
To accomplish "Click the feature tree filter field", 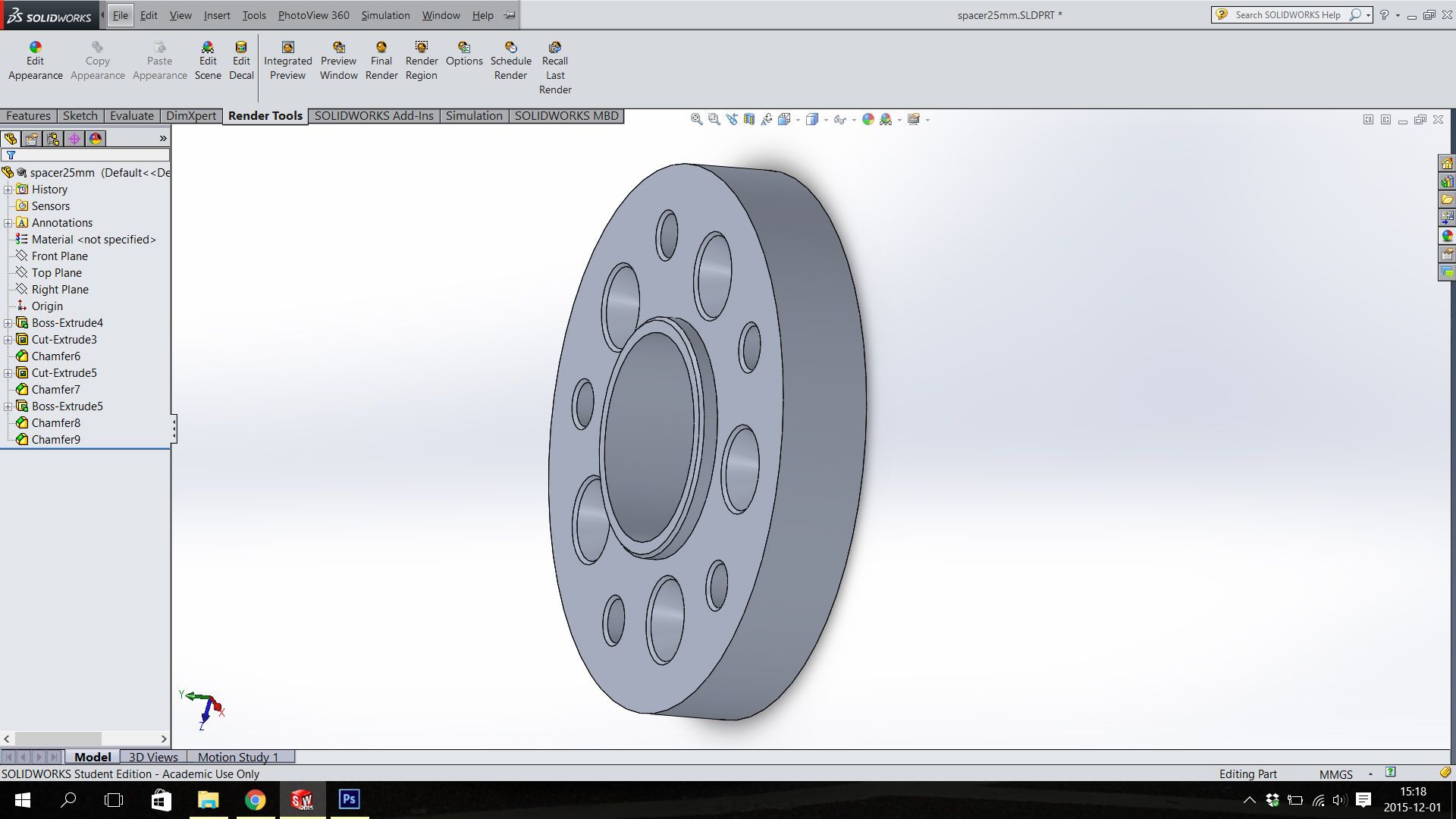I will [x=91, y=155].
